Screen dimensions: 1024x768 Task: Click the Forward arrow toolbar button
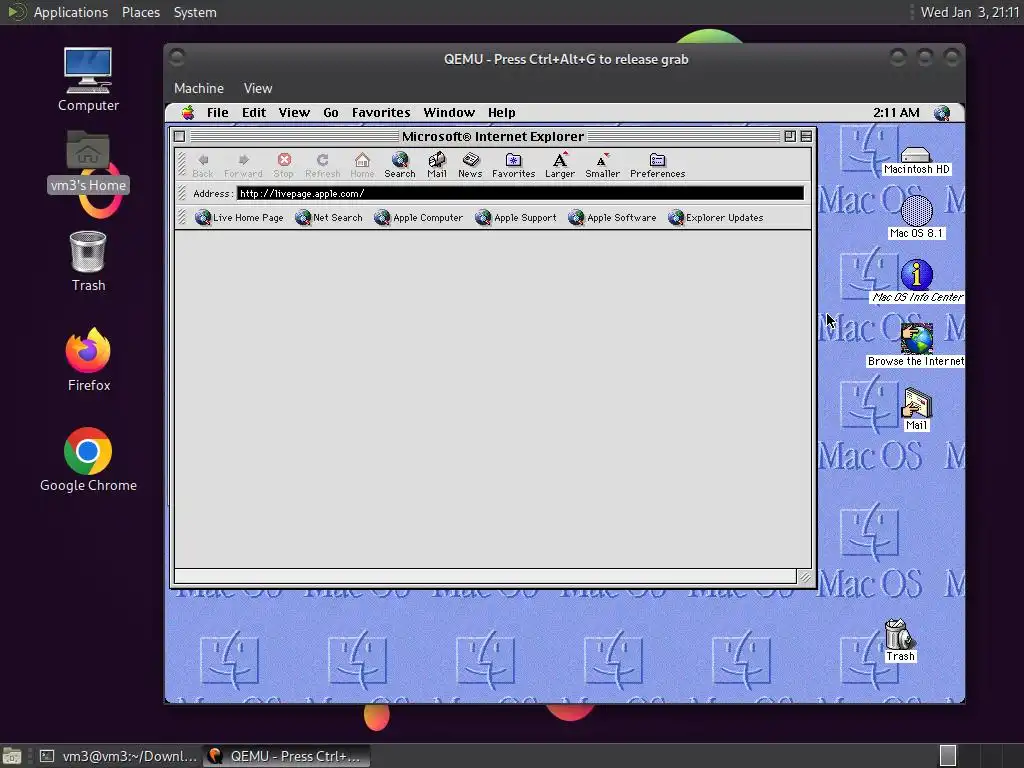[x=243, y=165]
